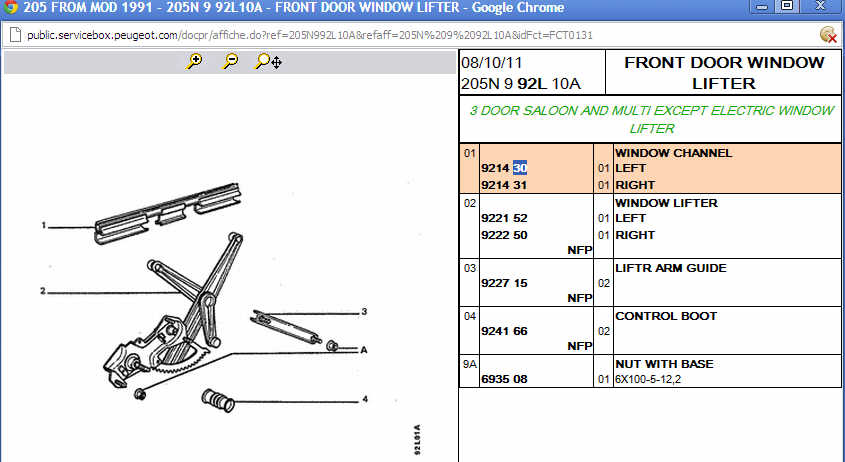Select part number 6935 08
The width and height of the screenshot is (845, 462).
[504, 379]
